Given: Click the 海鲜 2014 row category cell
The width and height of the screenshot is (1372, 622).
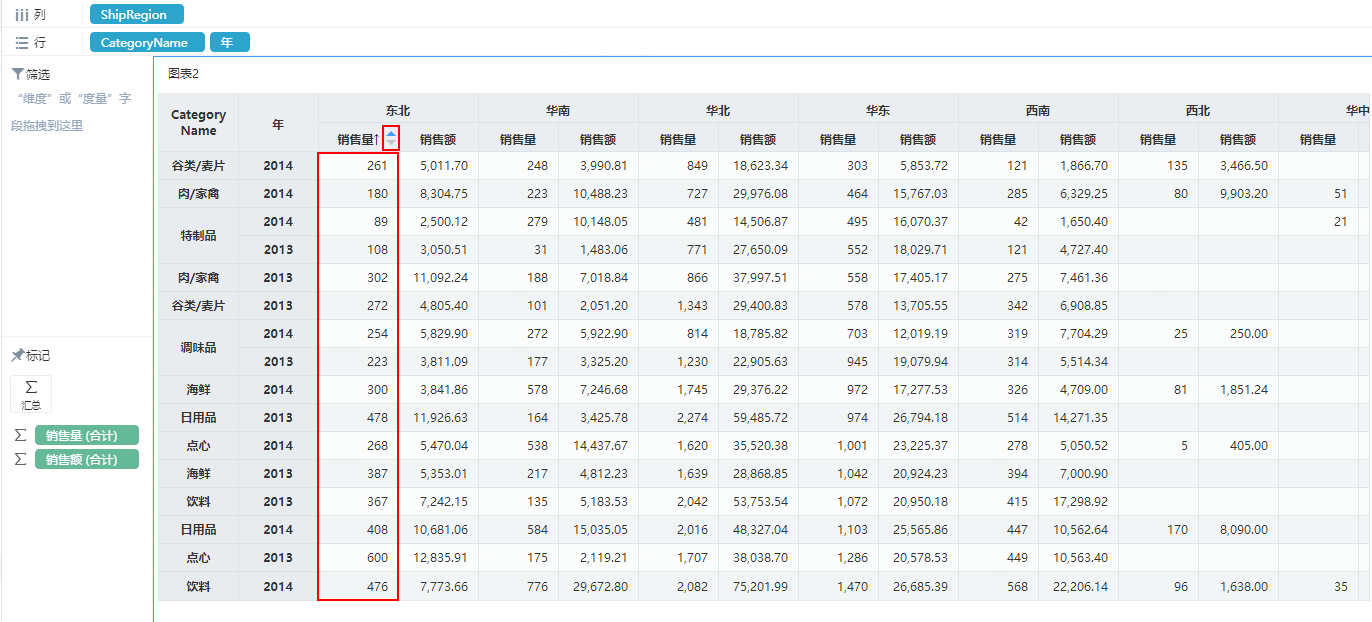Looking at the screenshot, I should (x=199, y=390).
